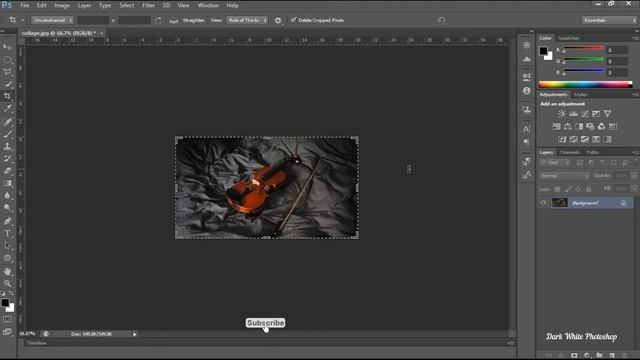
Task: Open the Layers panel flyout menu
Action: click(x=635, y=152)
